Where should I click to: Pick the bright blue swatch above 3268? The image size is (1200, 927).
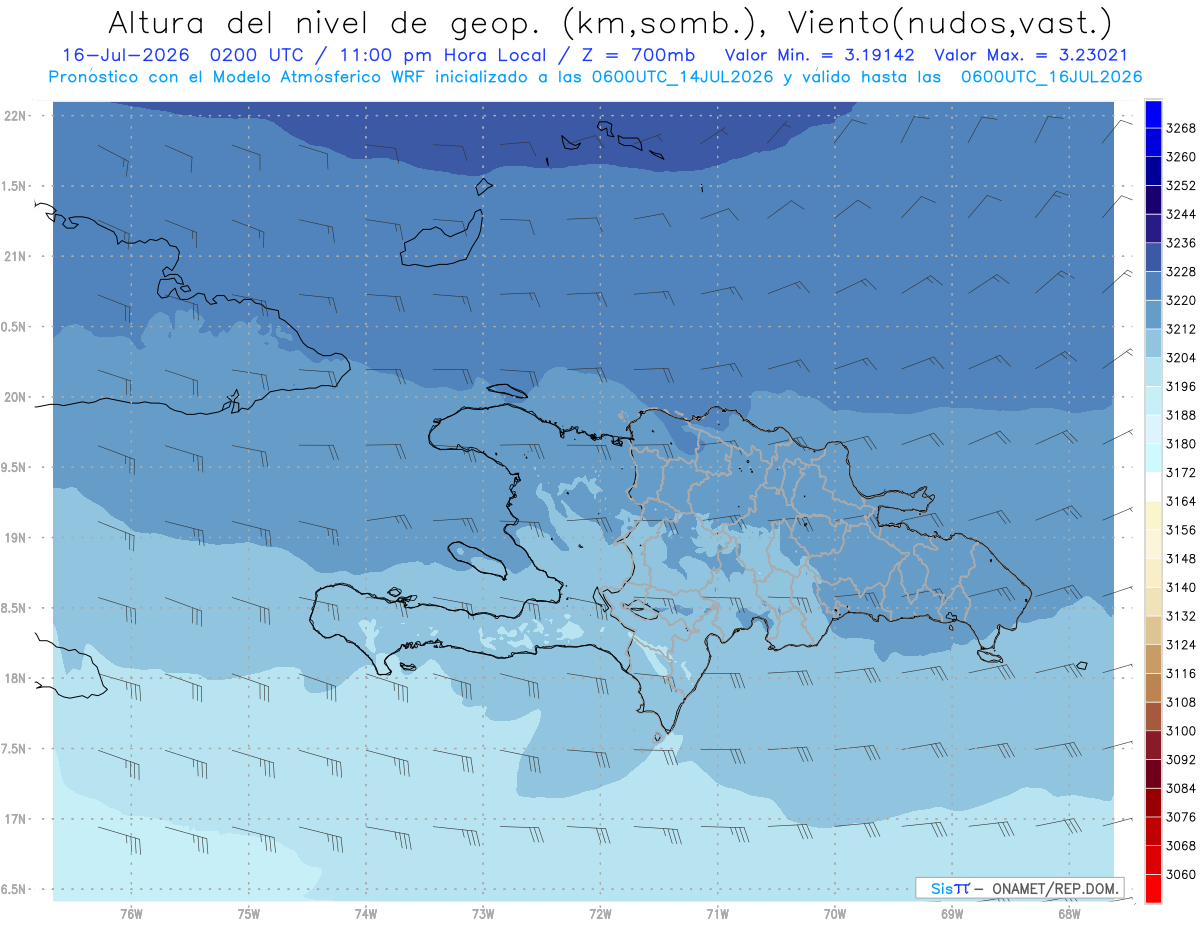[x=1152, y=114]
